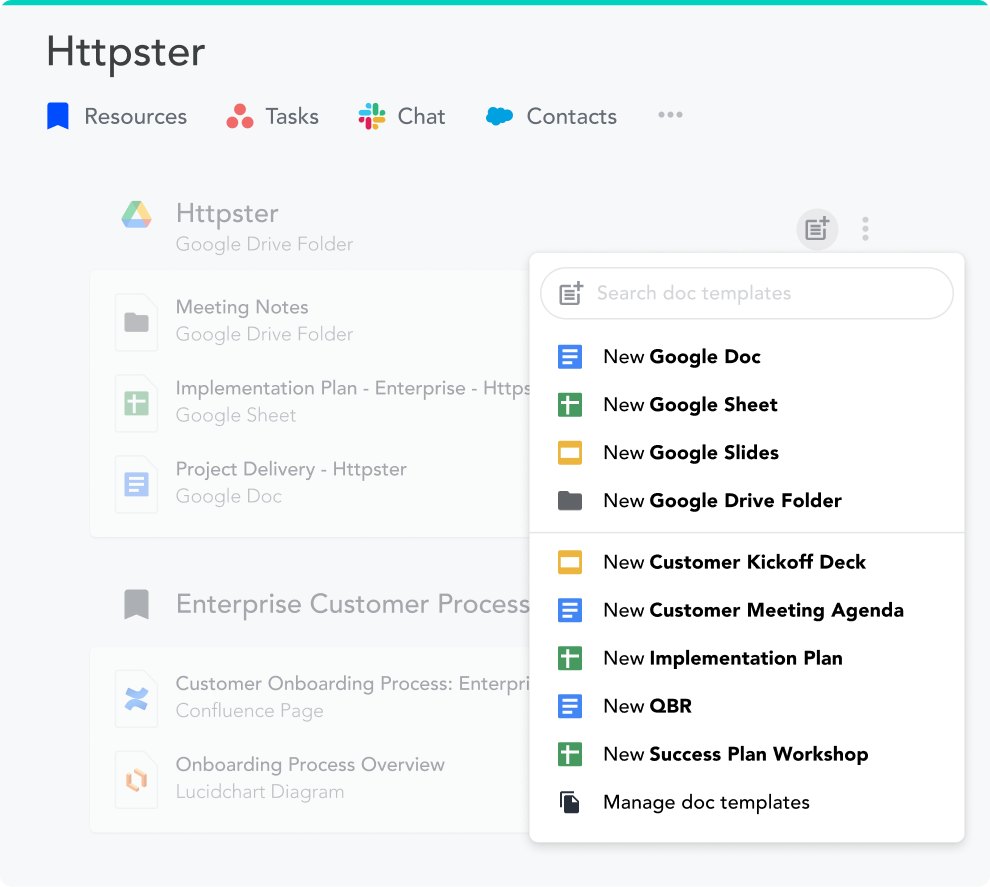Click the Httpster Google Drive Folder heading
Image resolution: width=990 pixels, height=887 pixels.
click(x=264, y=227)
